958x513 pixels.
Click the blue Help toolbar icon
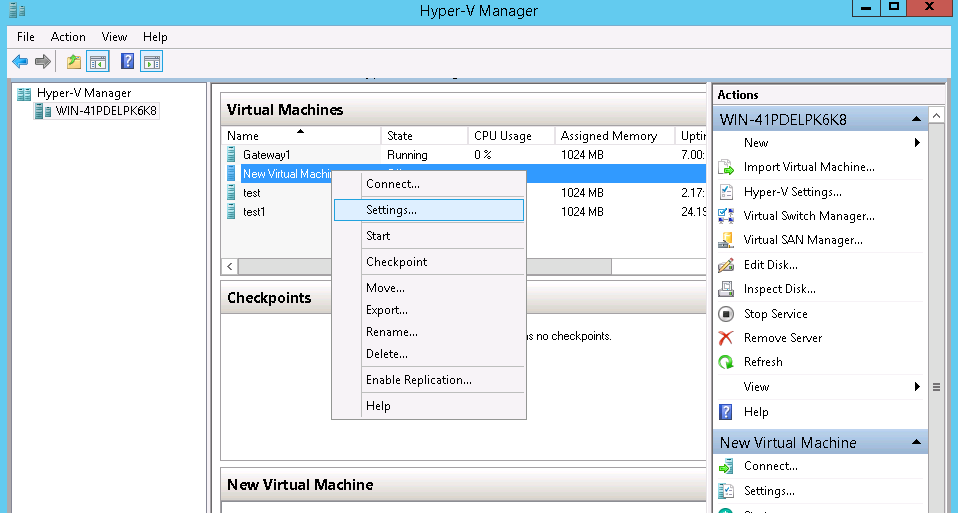pos(127,62)
